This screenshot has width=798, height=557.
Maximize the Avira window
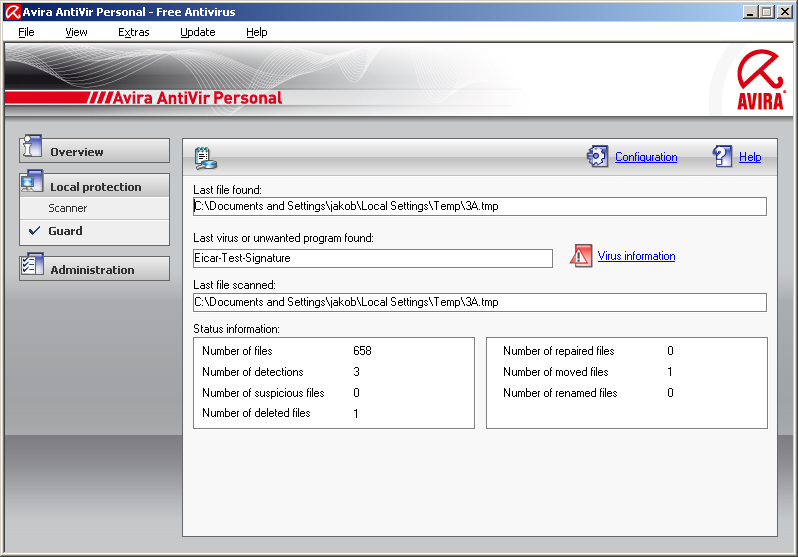(x=766, y=12)
